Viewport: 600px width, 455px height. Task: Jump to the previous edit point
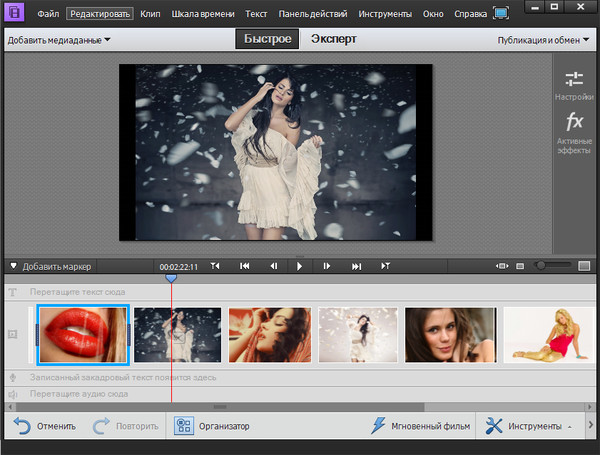click(x=243, y=266)
